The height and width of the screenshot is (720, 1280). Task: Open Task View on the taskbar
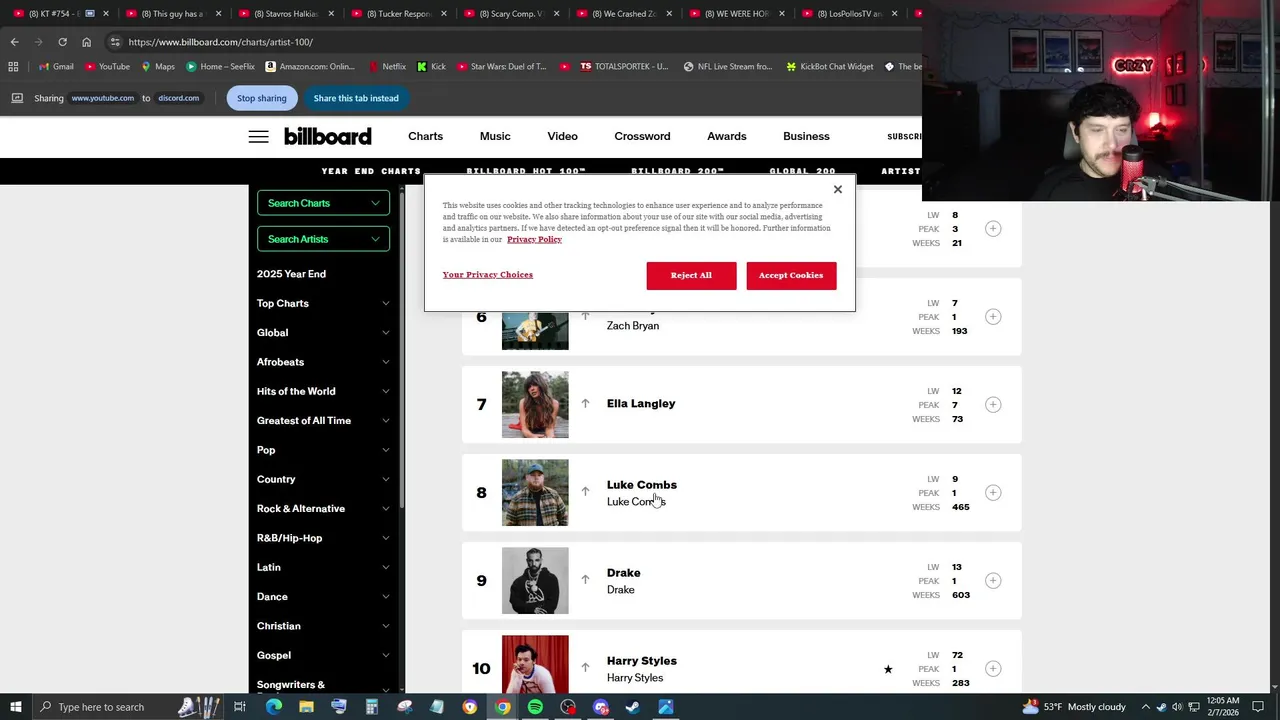[x=240, y=707]
